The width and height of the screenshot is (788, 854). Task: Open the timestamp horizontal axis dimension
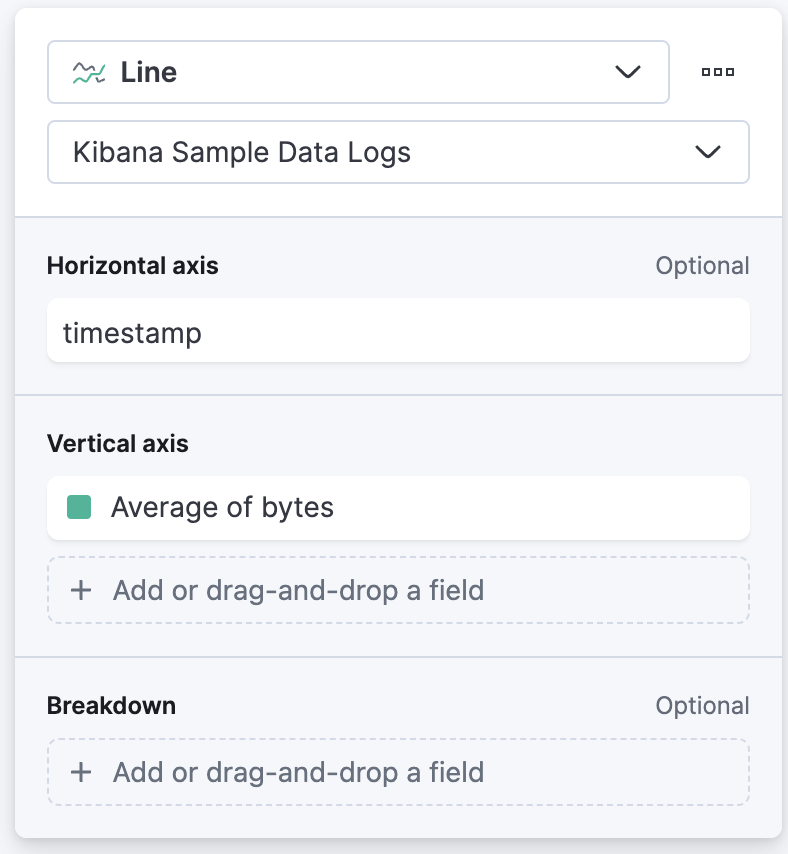pos(399,330)
